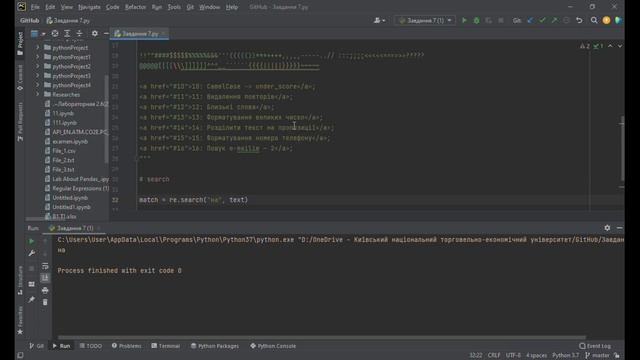Toggle soft-wrap in Run console
The height and width of the screenshot is (360, 640).
[45, 266]
